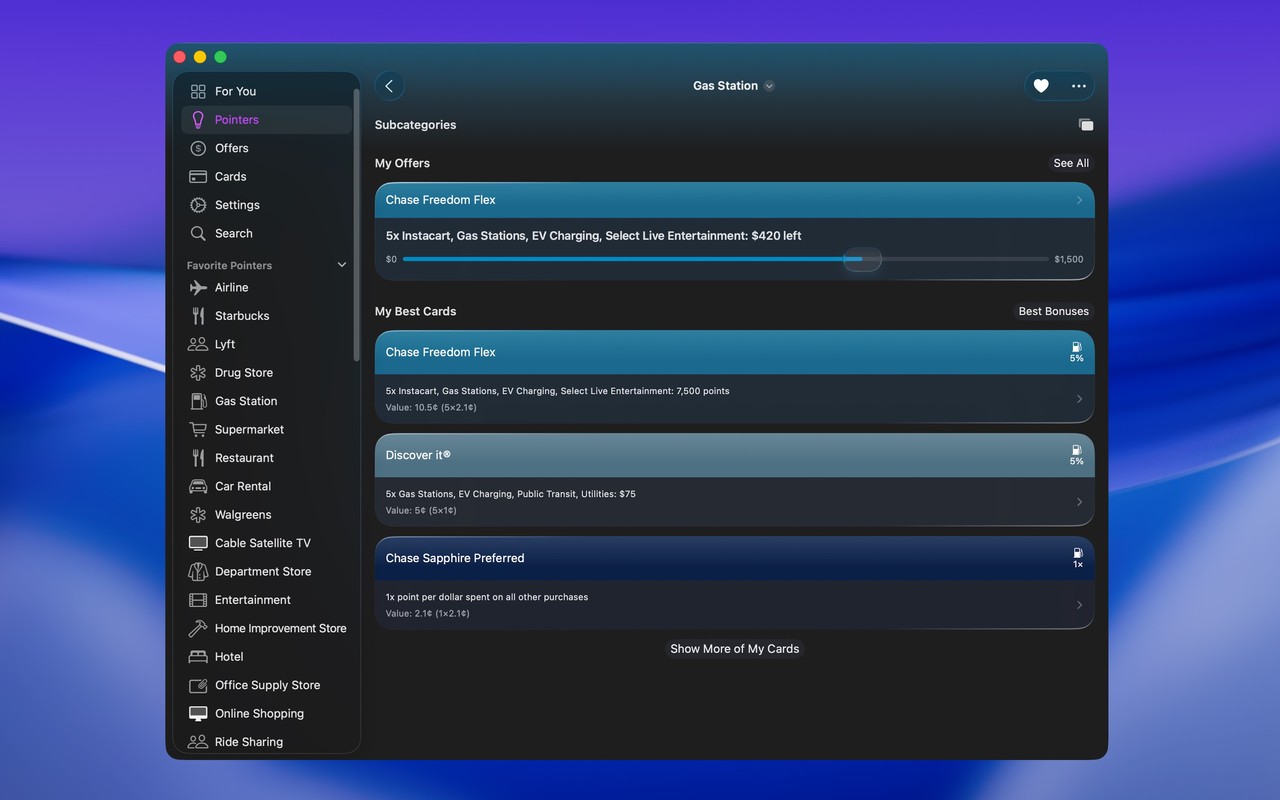Click the Hotel bed icon
Screen dimensions: 1280x800
tap(198, 657)
